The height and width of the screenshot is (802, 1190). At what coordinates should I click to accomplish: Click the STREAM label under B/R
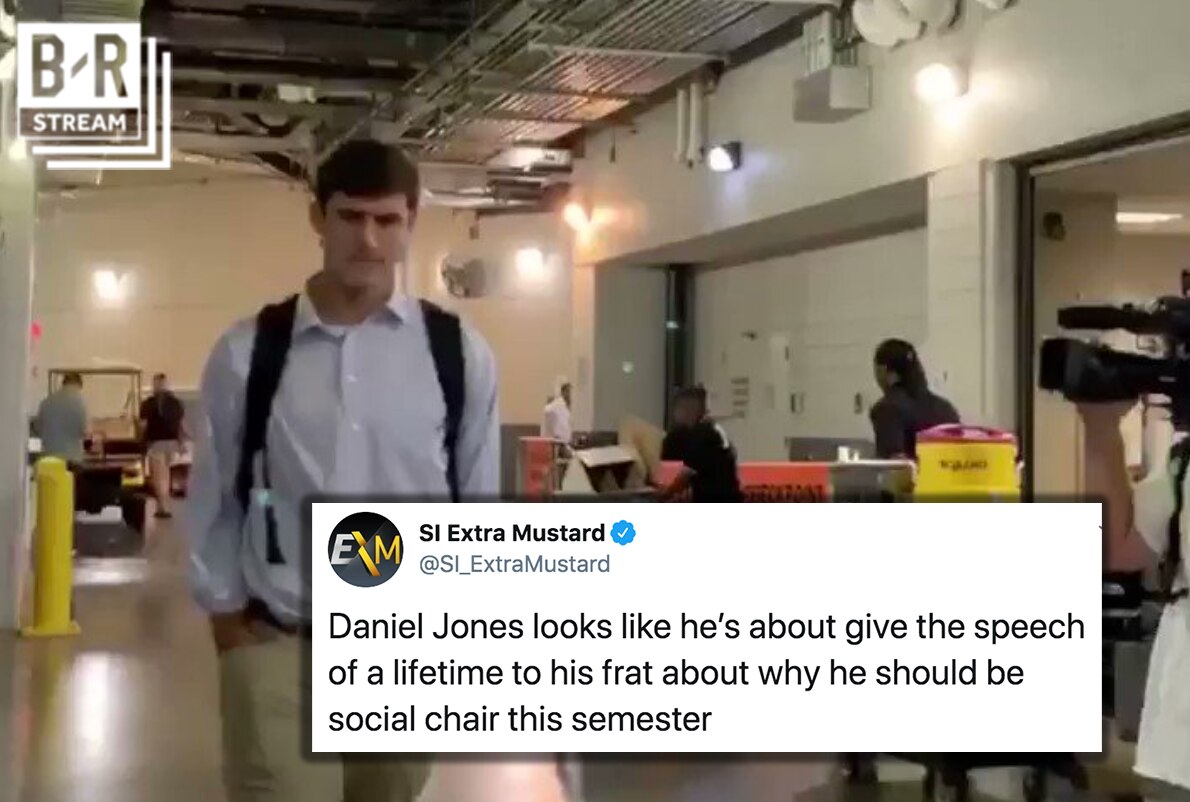point(79,122)
